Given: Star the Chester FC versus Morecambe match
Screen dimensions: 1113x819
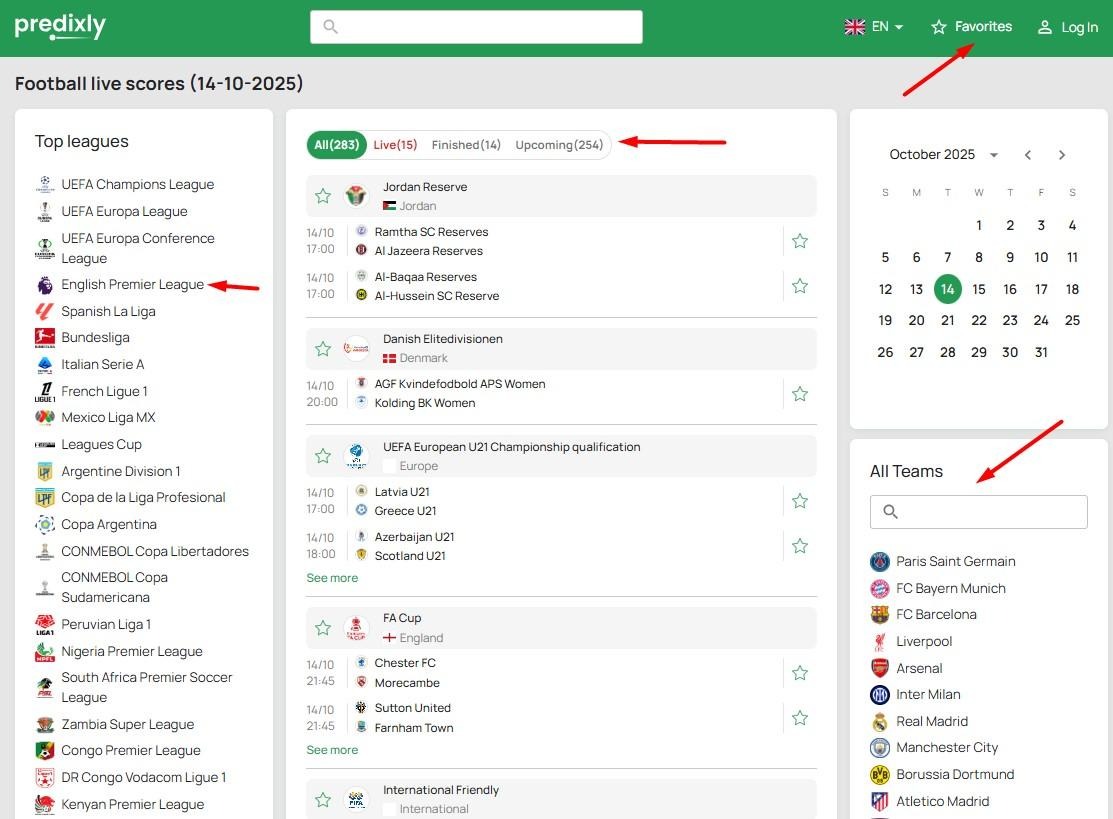Looking at the screenshot, I should point(800,673).
